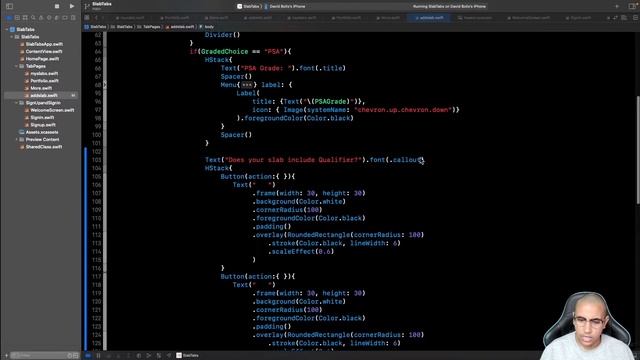Click the Run play button
640x360 pixels.
pyautogui.click(x=72, y=7)
